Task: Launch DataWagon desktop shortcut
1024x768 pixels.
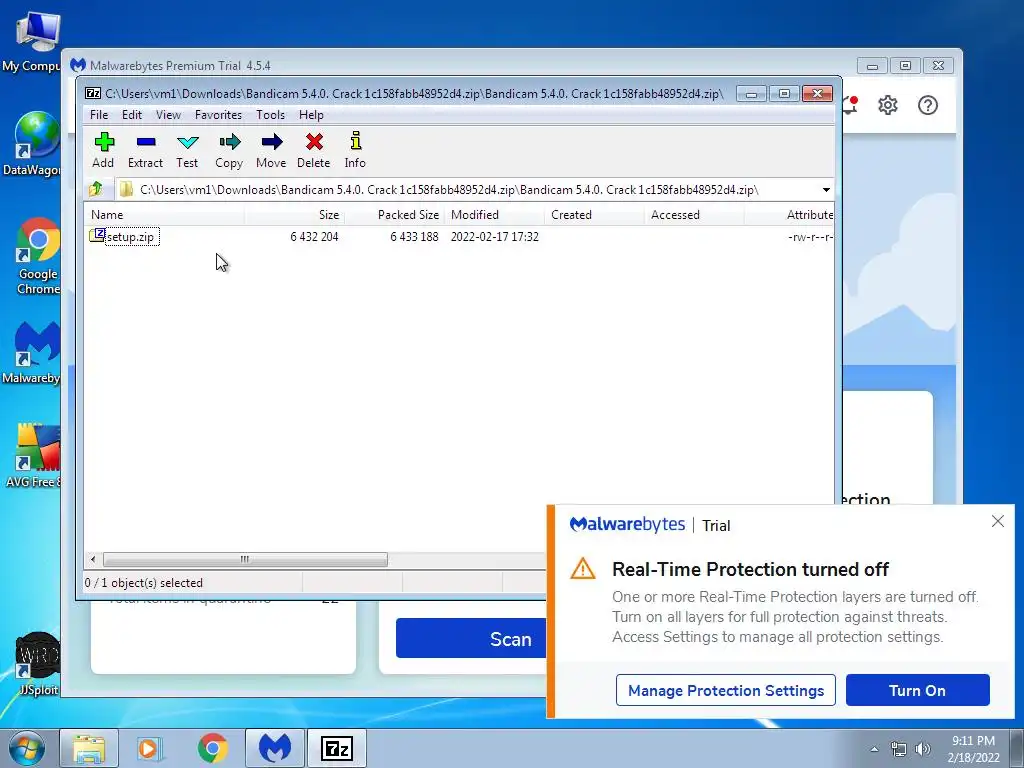Action: tap(31, 145)
